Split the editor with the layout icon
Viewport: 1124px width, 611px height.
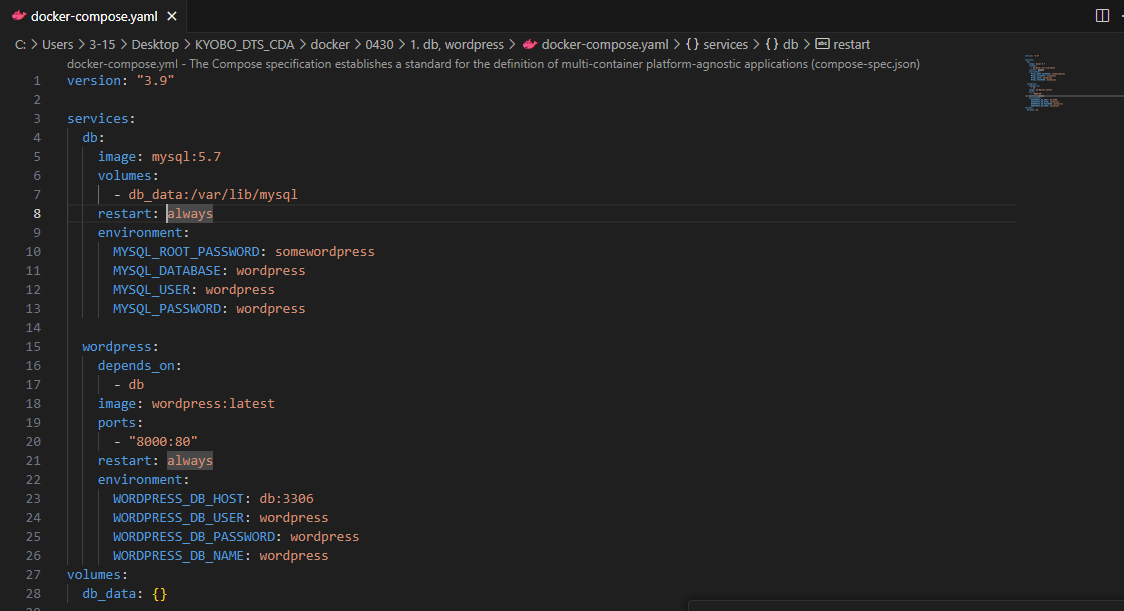(x=1102, y=16)
